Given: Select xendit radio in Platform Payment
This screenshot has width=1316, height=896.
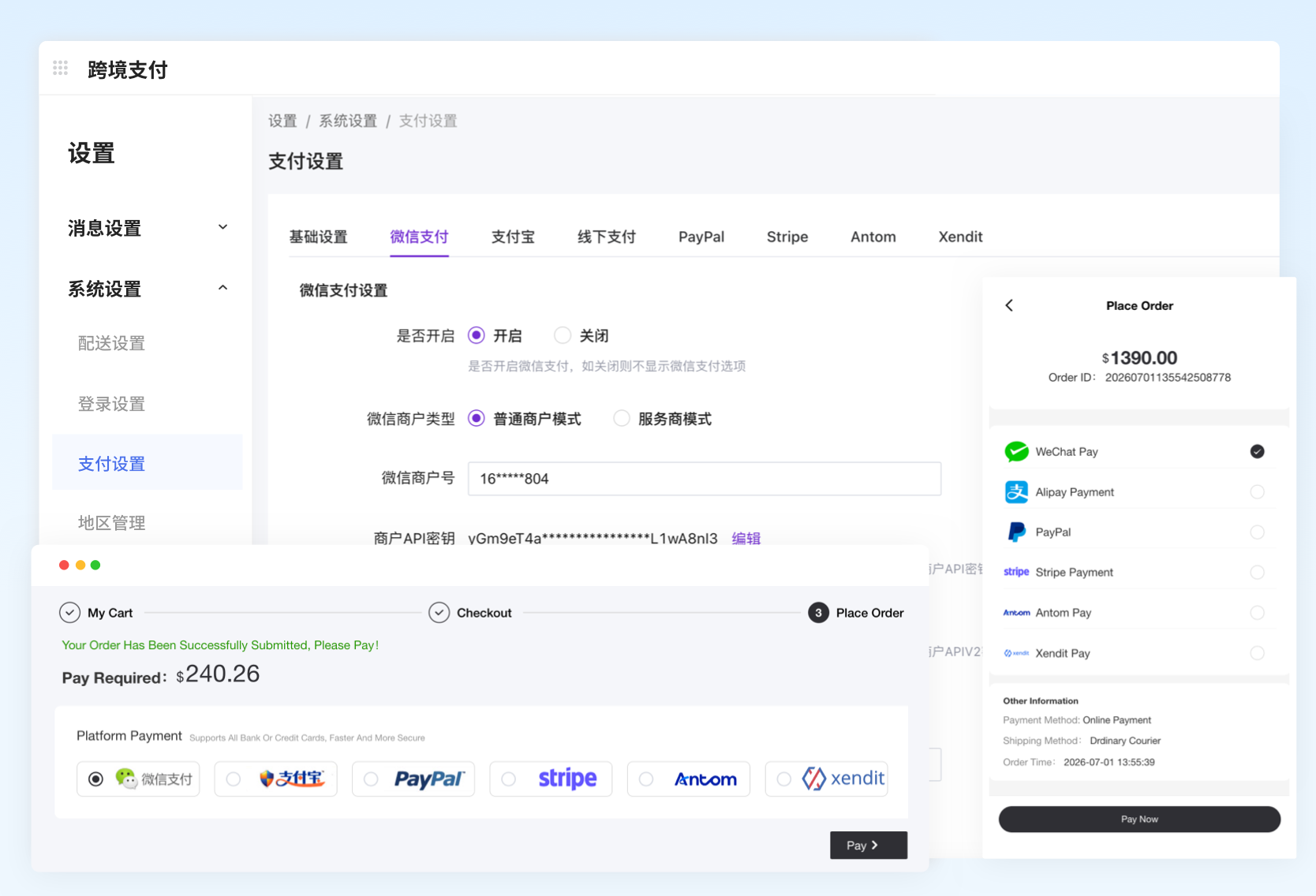Looking at the screenshot, I should pyautogui.click(x=784, y=779).
